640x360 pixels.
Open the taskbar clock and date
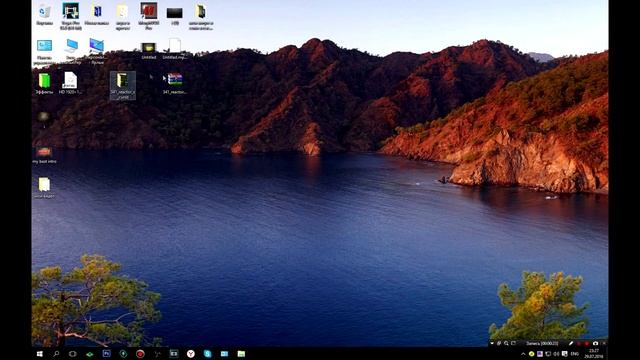(594, 354)
